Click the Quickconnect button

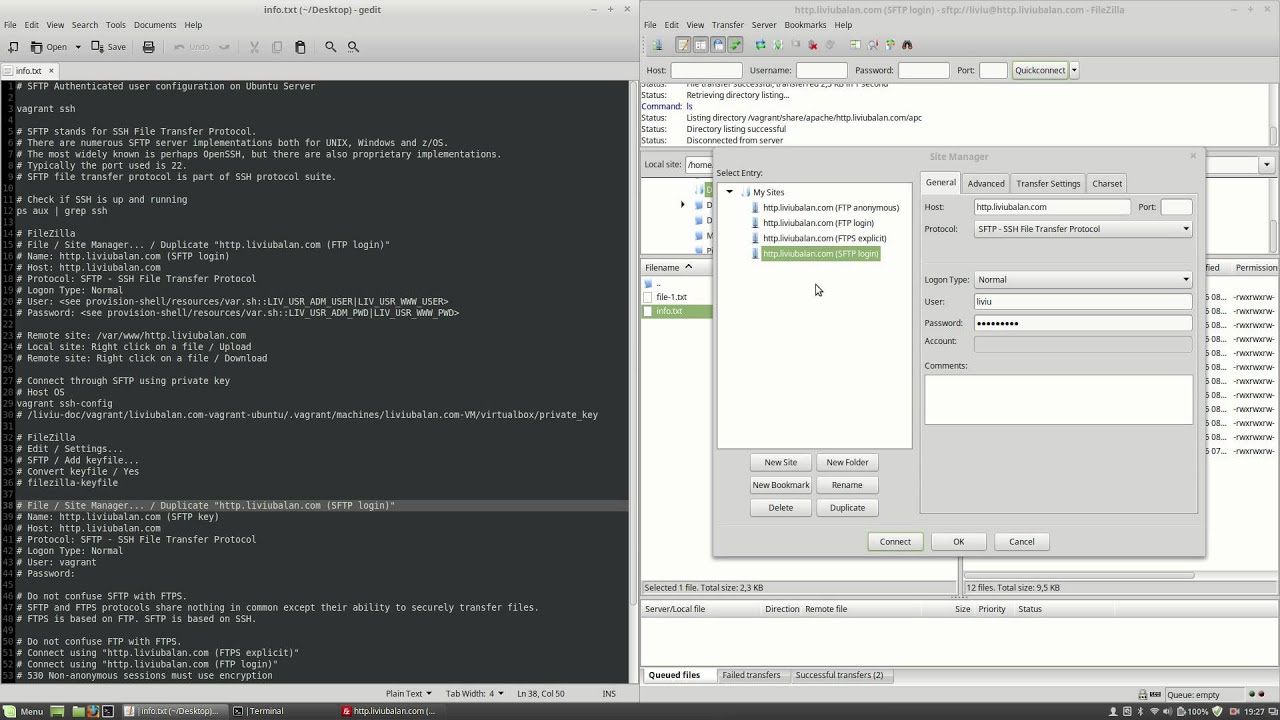pyautogui.click(x=1040, y=70)
